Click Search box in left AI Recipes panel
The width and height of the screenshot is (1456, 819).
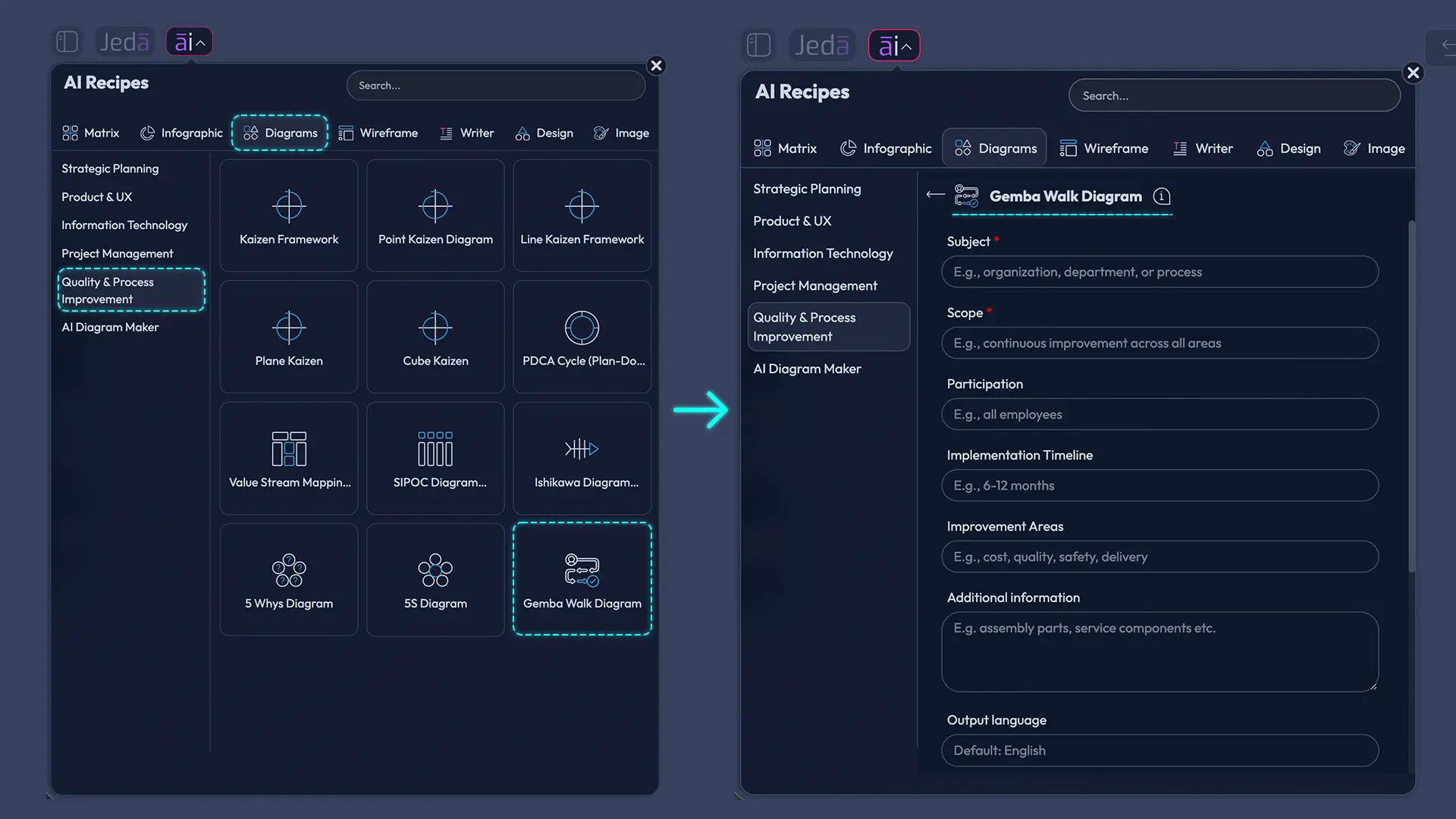tap(496, 86)
